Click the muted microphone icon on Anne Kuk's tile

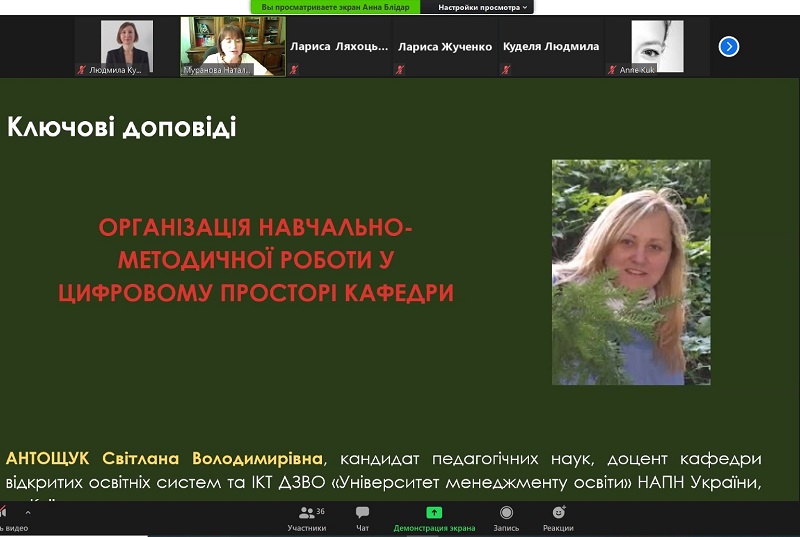pos(613,70)
